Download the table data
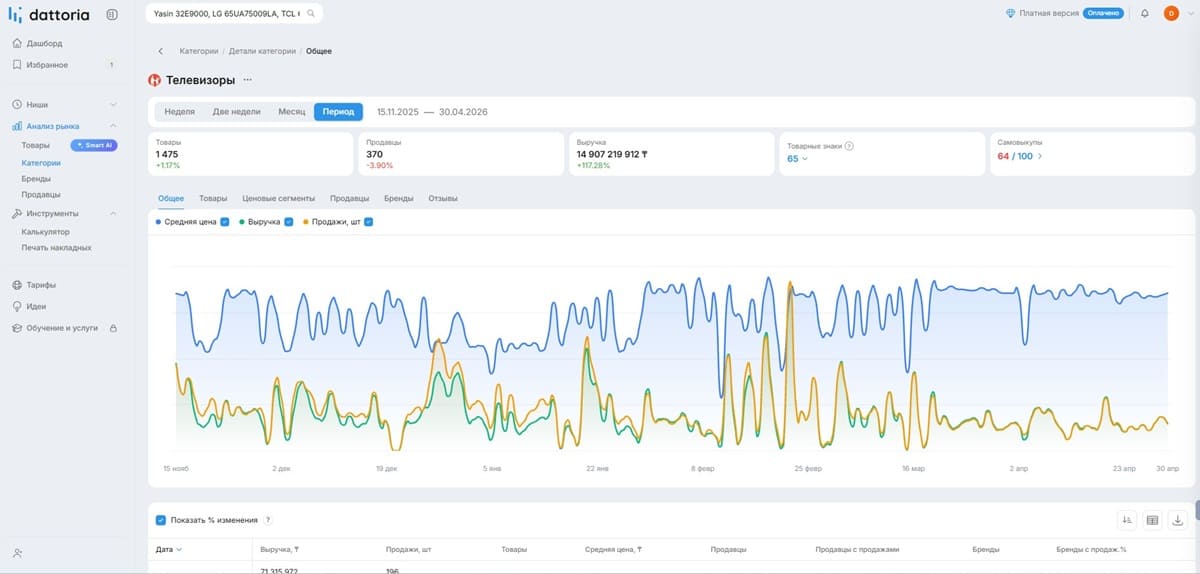This screenshot has height=574, width=1200. (x=1177, y=520)
